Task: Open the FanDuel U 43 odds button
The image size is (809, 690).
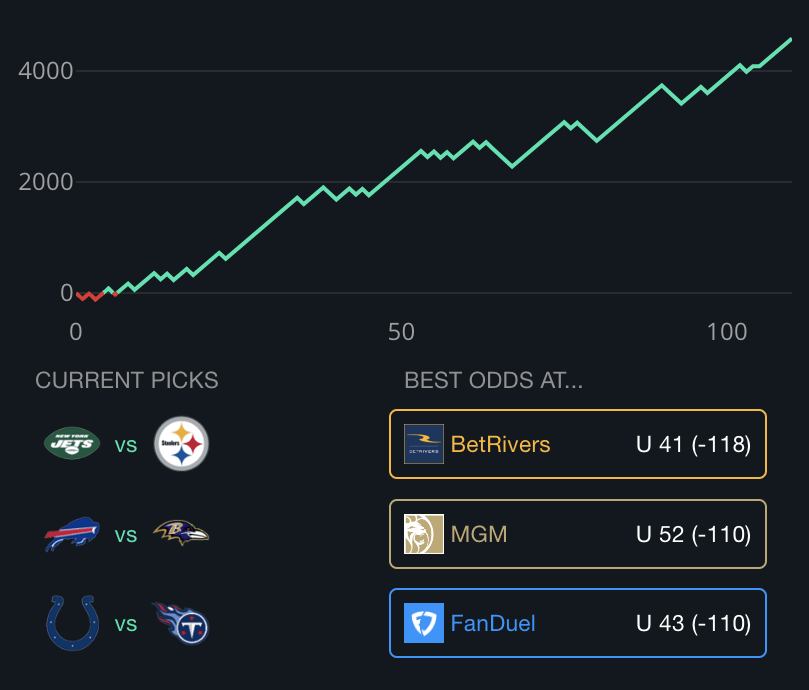Action: pos(578,623)
